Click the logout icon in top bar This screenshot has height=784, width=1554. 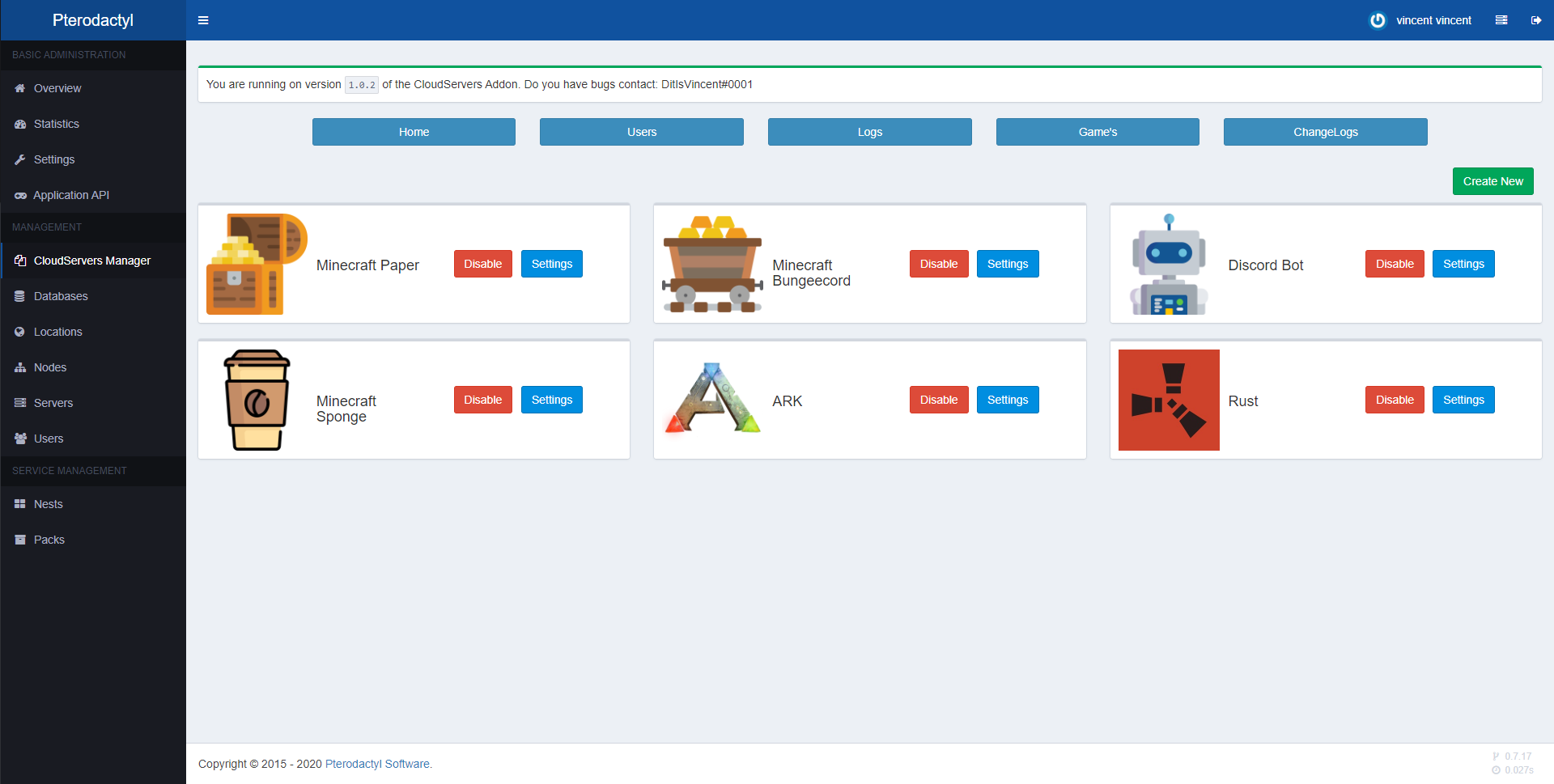coord(1535,20)
